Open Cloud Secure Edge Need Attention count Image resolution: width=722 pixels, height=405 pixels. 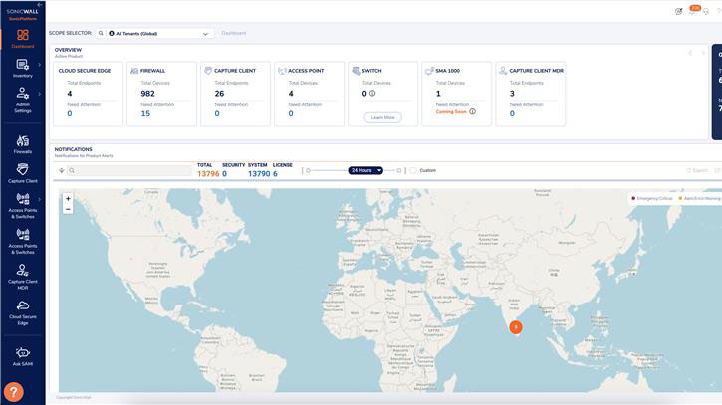click(70, 113)
